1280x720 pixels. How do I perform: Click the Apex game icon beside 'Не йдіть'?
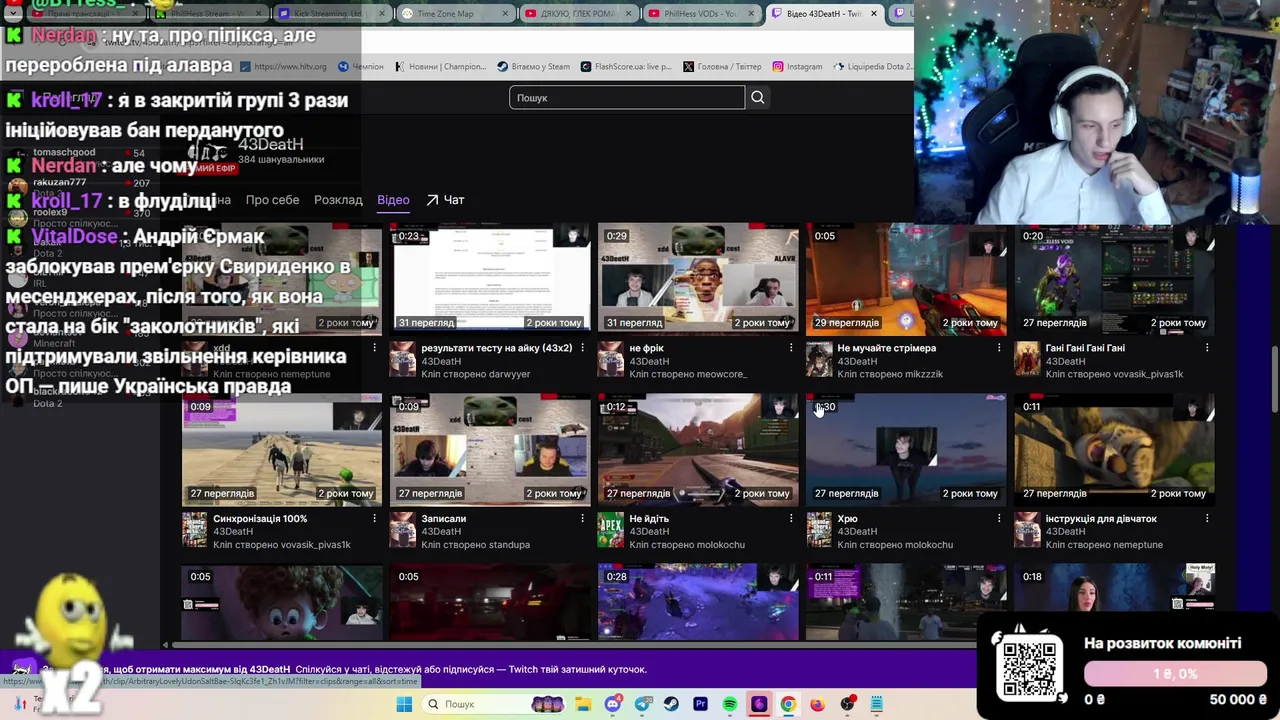[611, 530]
